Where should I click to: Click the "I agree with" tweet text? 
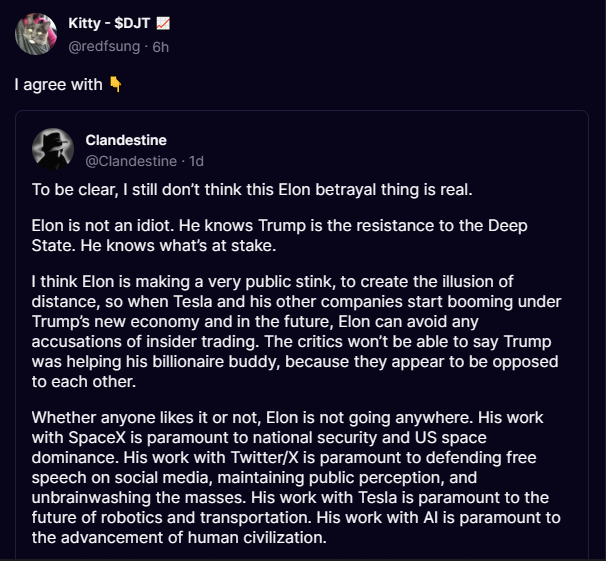[59, 85]
